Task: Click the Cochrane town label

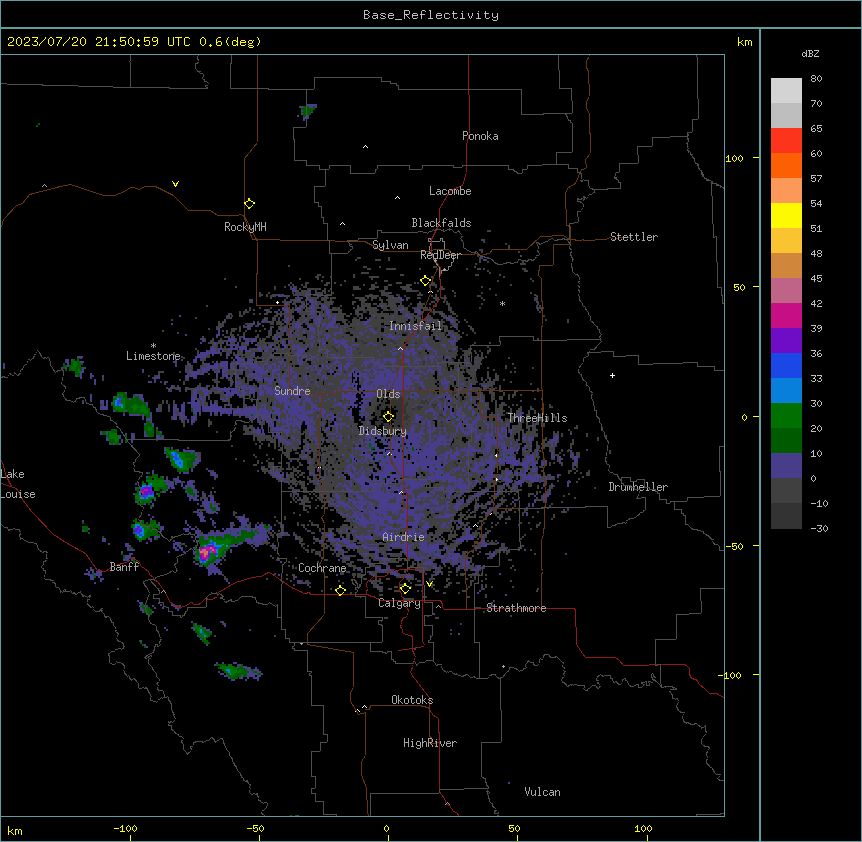Action: click(322, 568)
